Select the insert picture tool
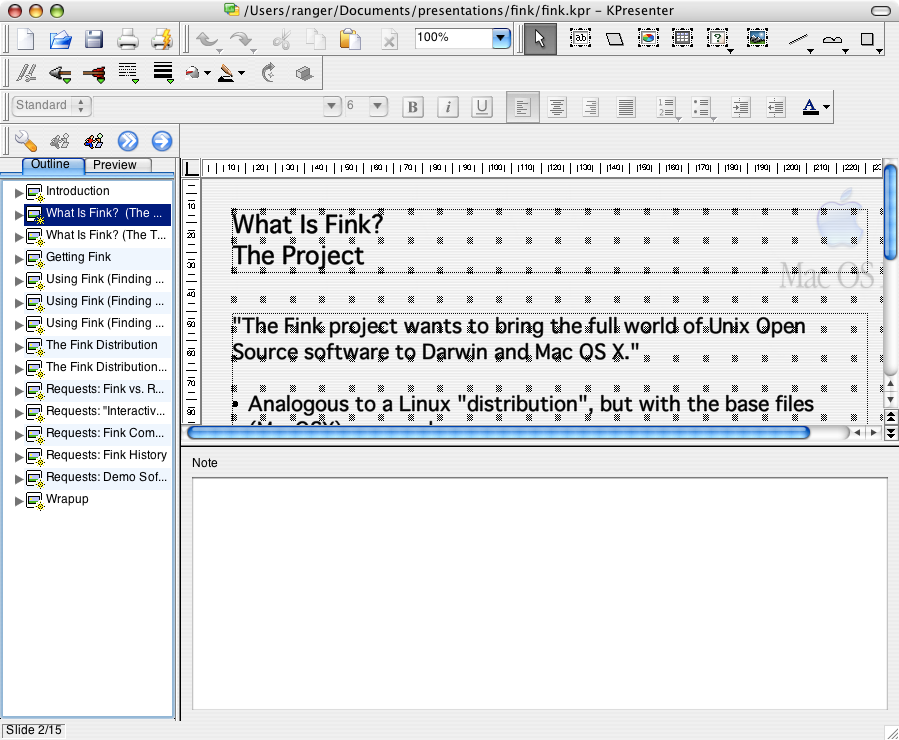 click(x=757, y=39)
